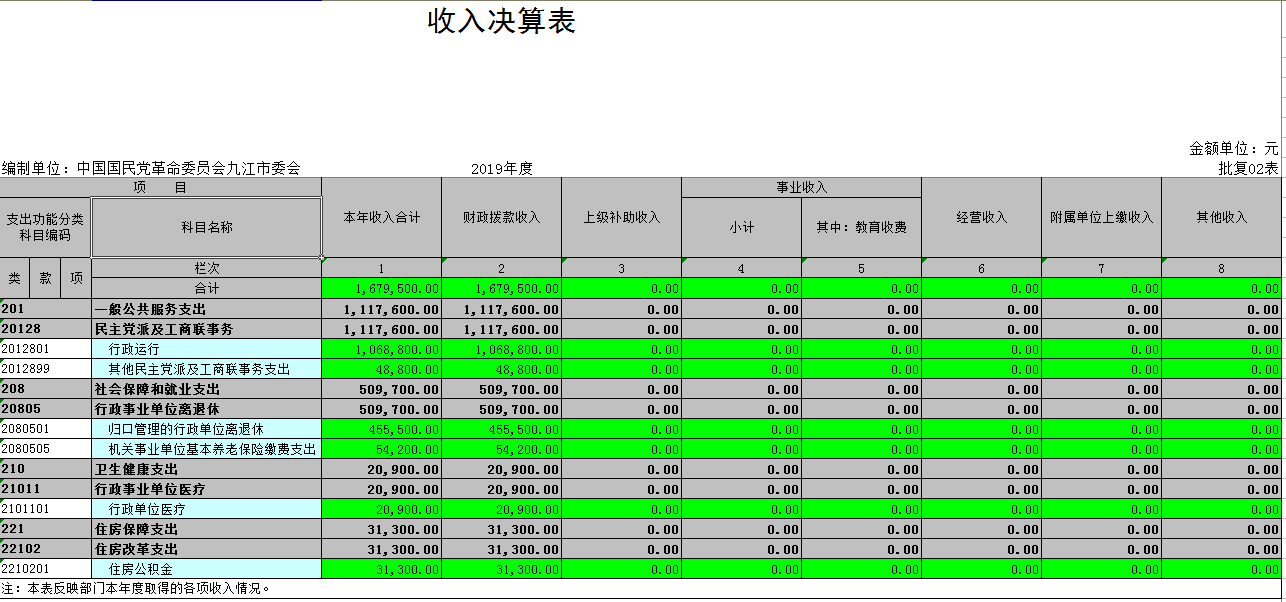Select the 合计 row label cell

[x=207, y=288]
